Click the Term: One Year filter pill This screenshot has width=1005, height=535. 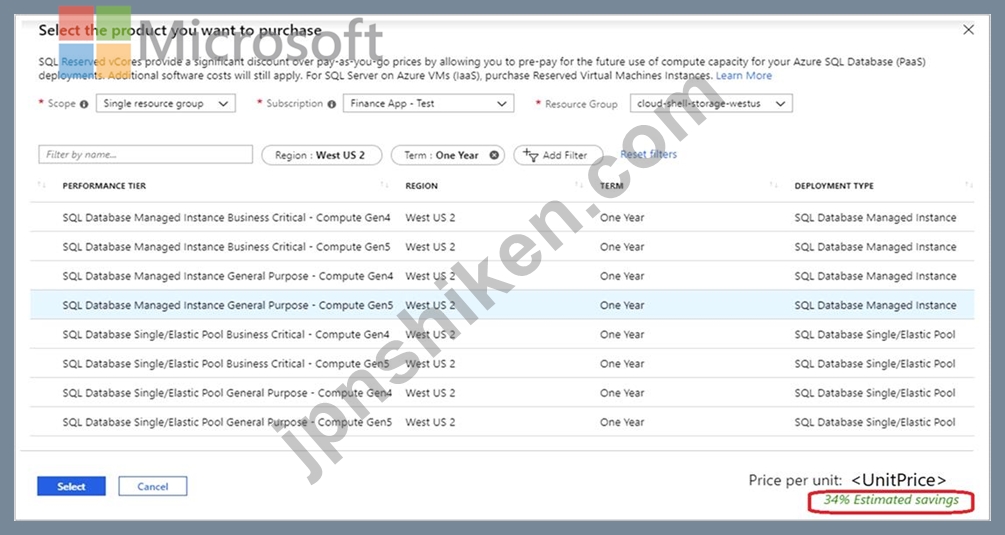[x=447, y=155]
